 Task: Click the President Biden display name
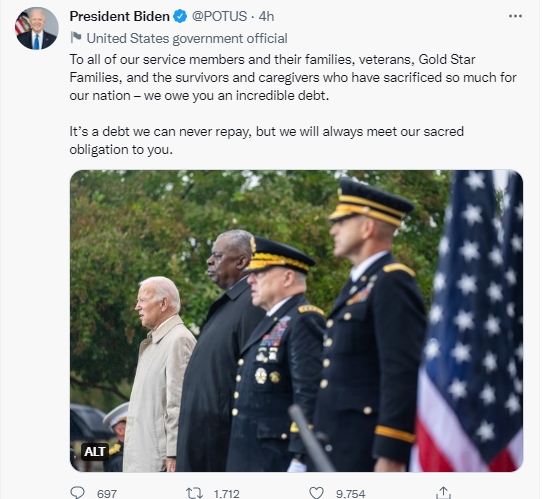tap(120, 16)
